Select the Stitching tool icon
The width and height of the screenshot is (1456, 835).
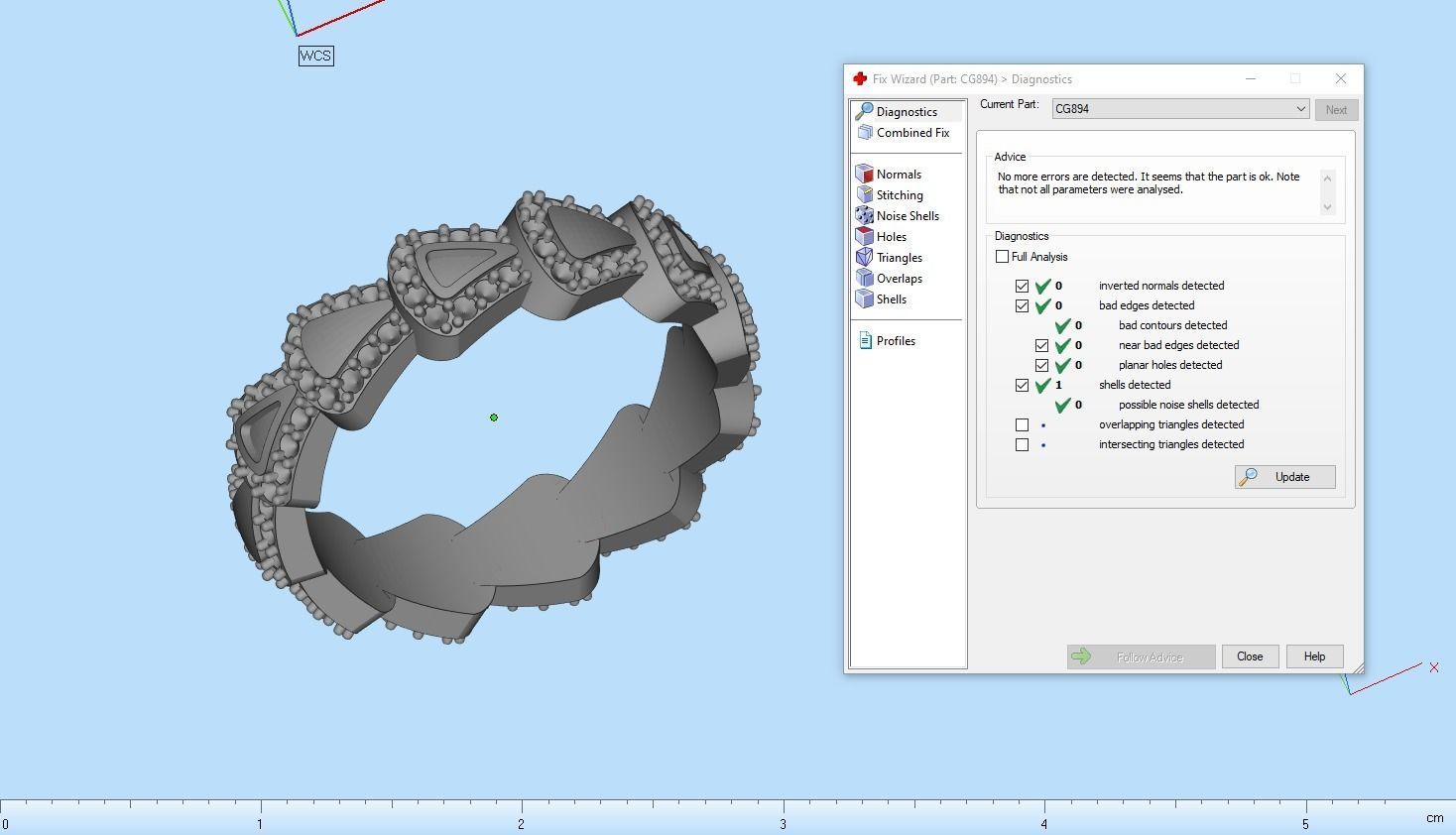pos(864,195)
